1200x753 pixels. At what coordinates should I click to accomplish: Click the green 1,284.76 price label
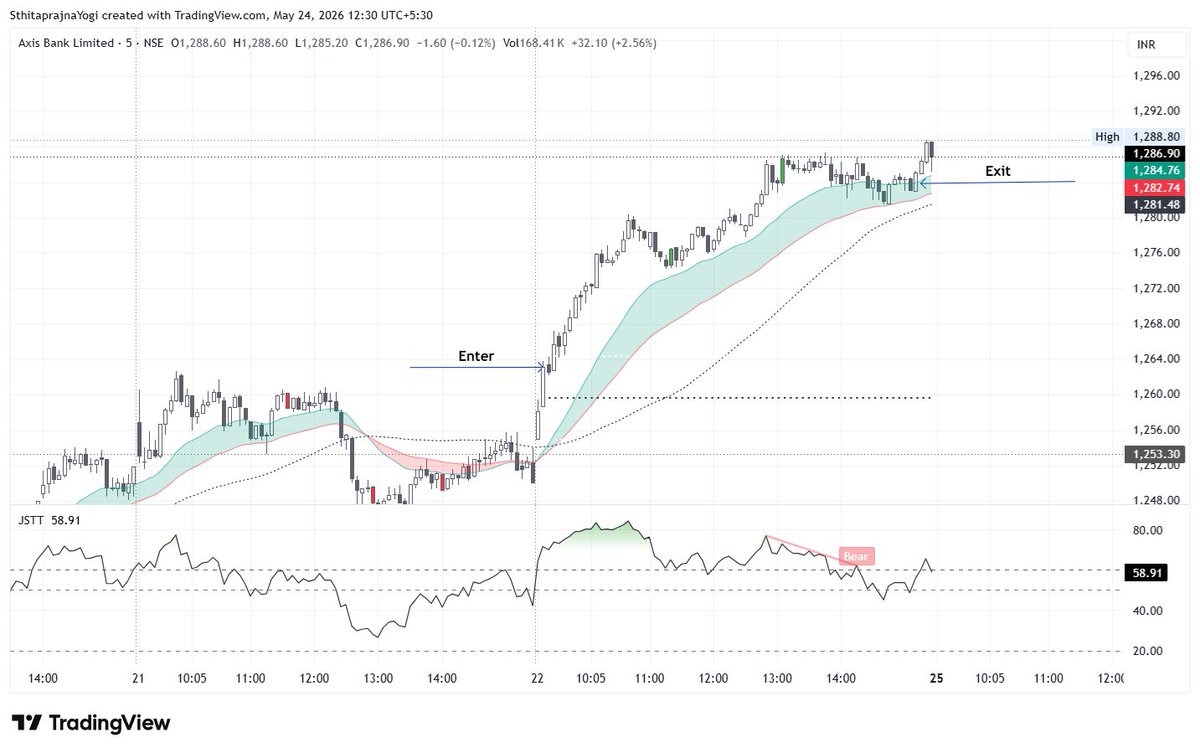[x=1156, y=171]
